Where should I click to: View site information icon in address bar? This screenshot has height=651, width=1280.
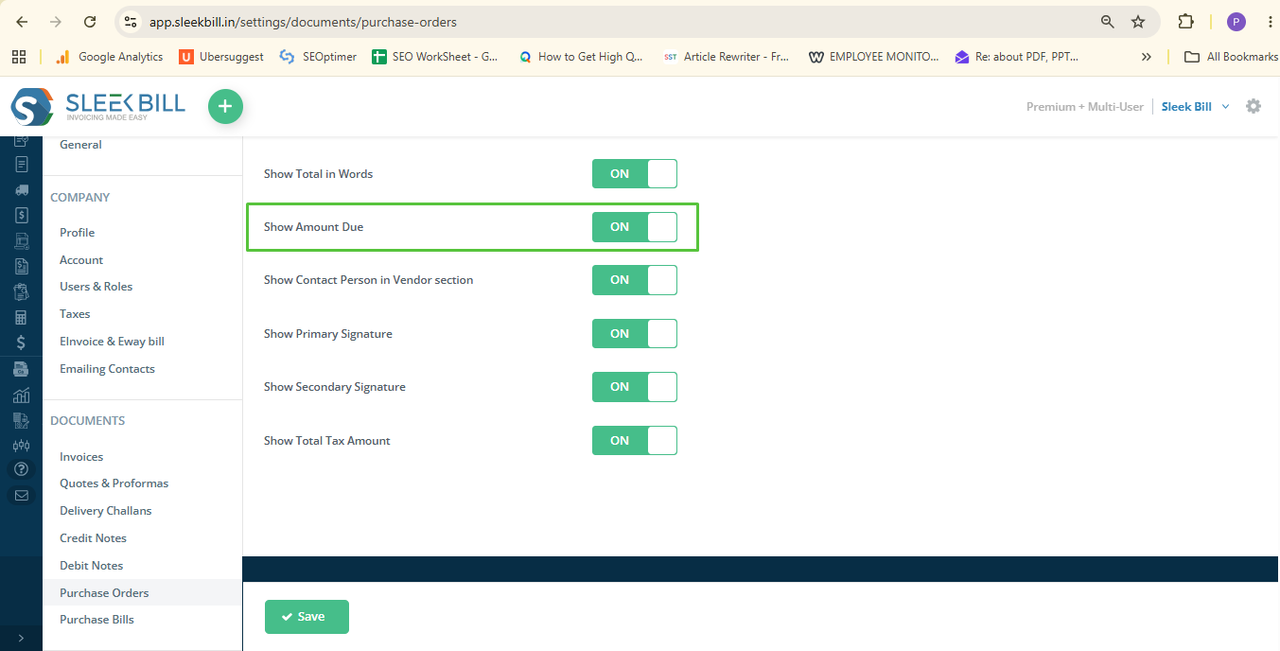tap(130, 21)
